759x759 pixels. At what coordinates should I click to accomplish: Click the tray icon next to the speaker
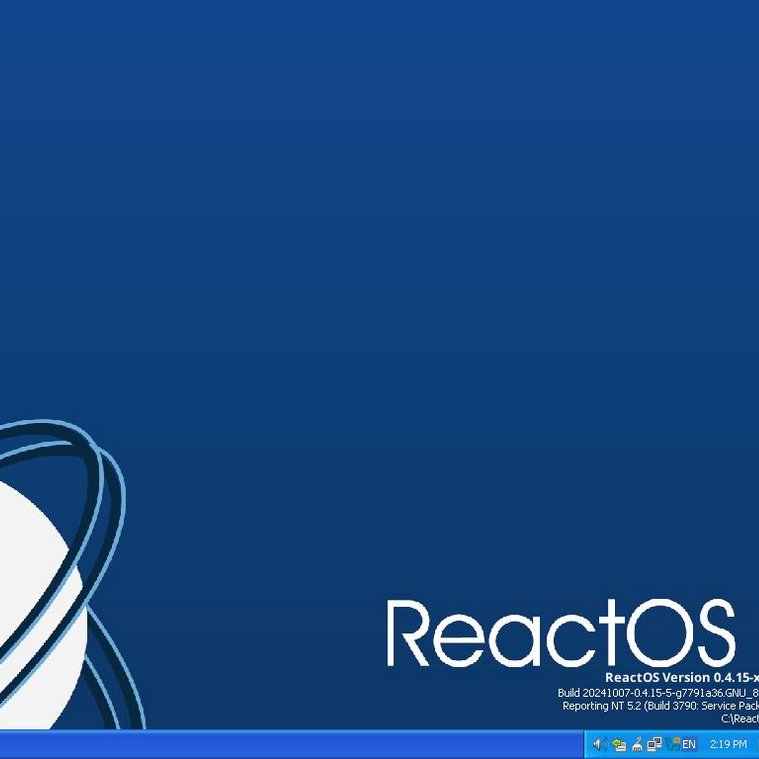coord(618,744)
